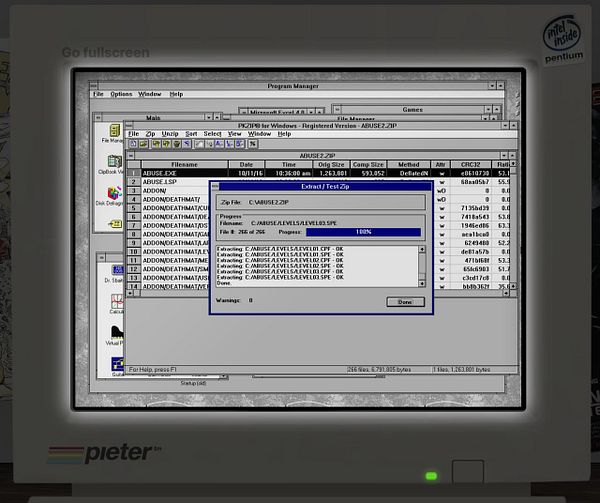This screenshot has width=600, height=503.
Task: Open the PKZIP main window control menu box
Action: point(129,125)
